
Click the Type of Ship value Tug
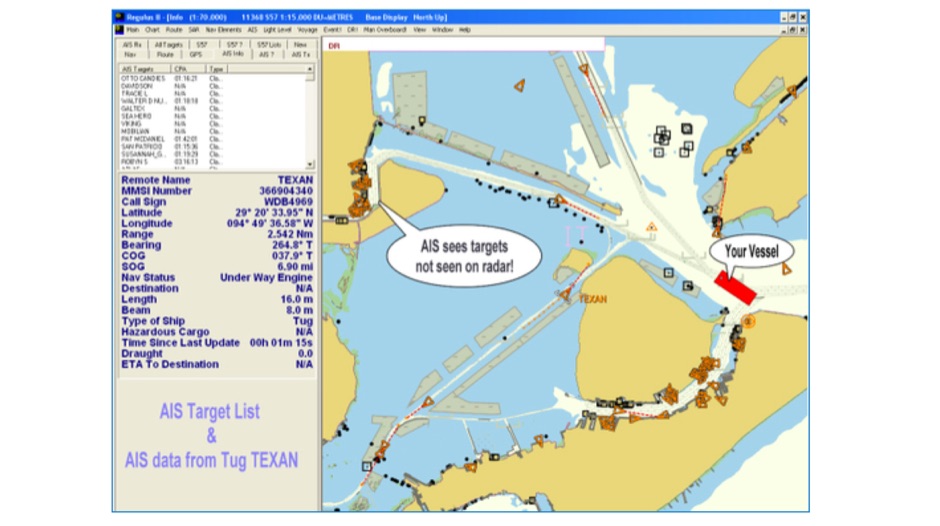(x=303, y=321)
